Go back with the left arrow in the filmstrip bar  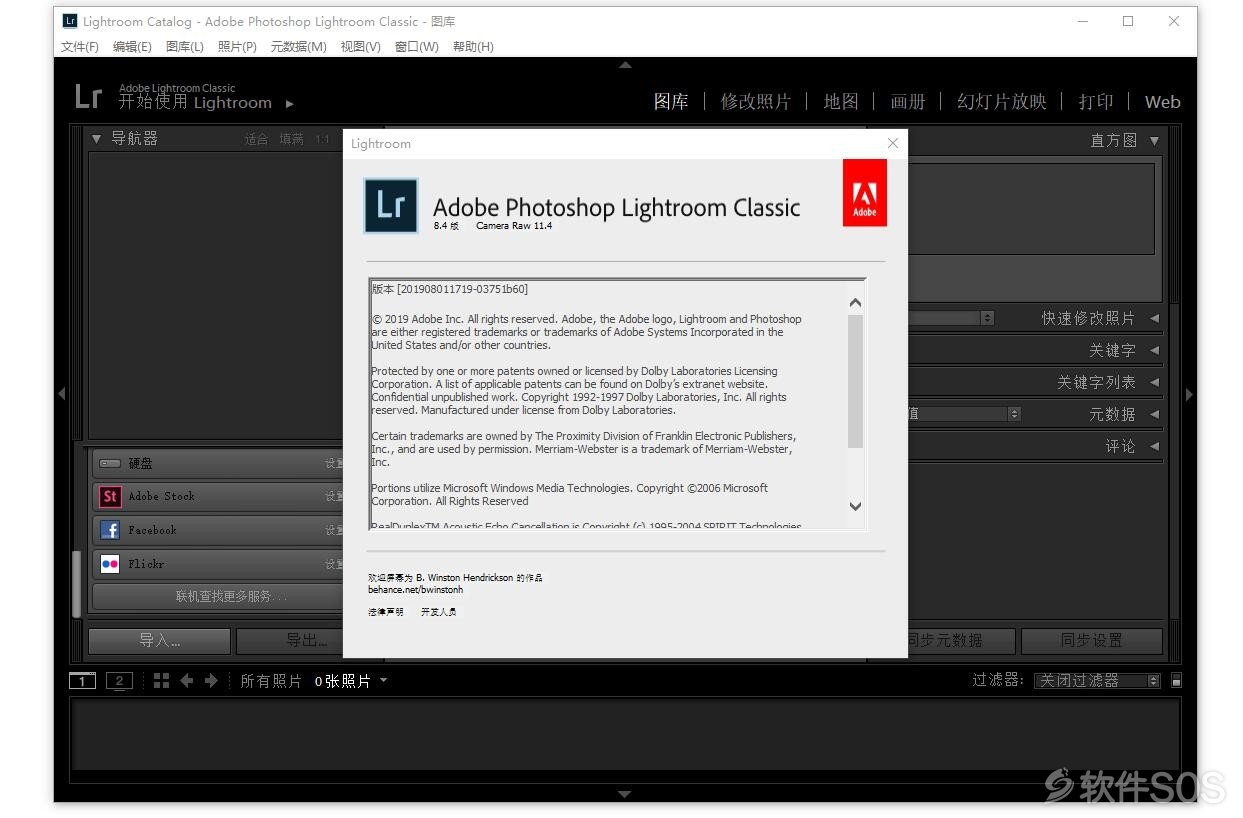186,681
